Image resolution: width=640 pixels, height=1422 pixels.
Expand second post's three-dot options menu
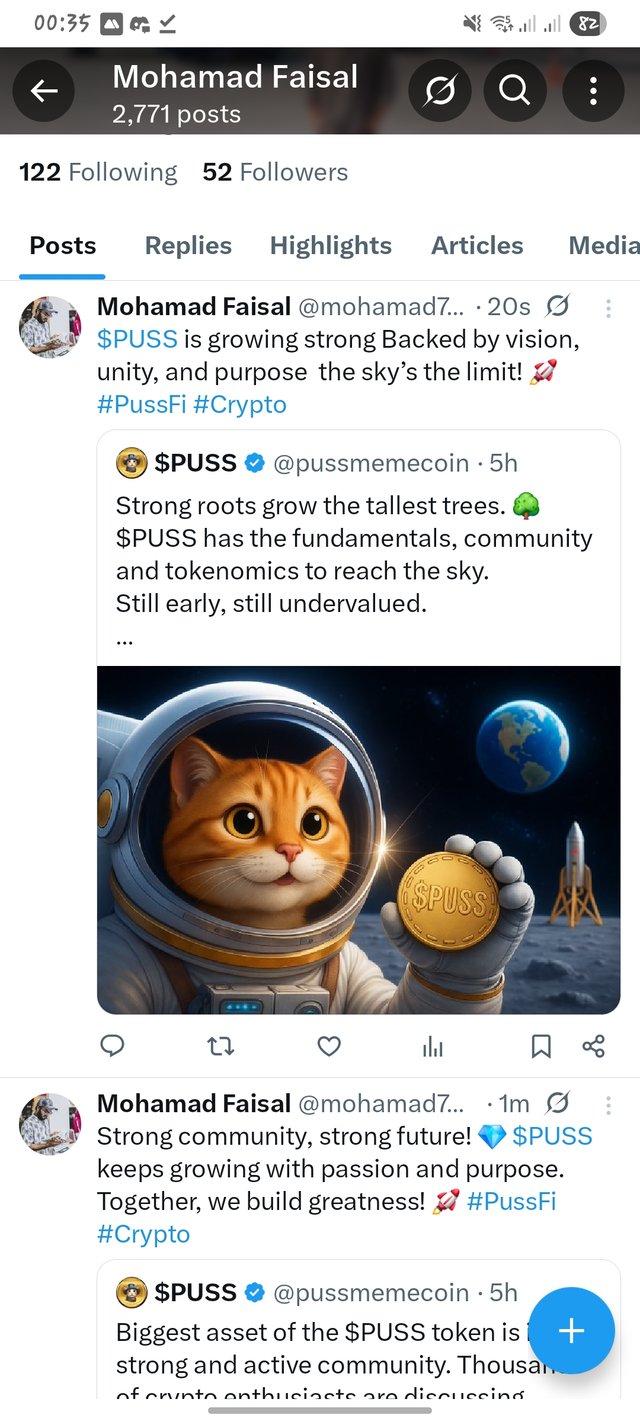608,1105
